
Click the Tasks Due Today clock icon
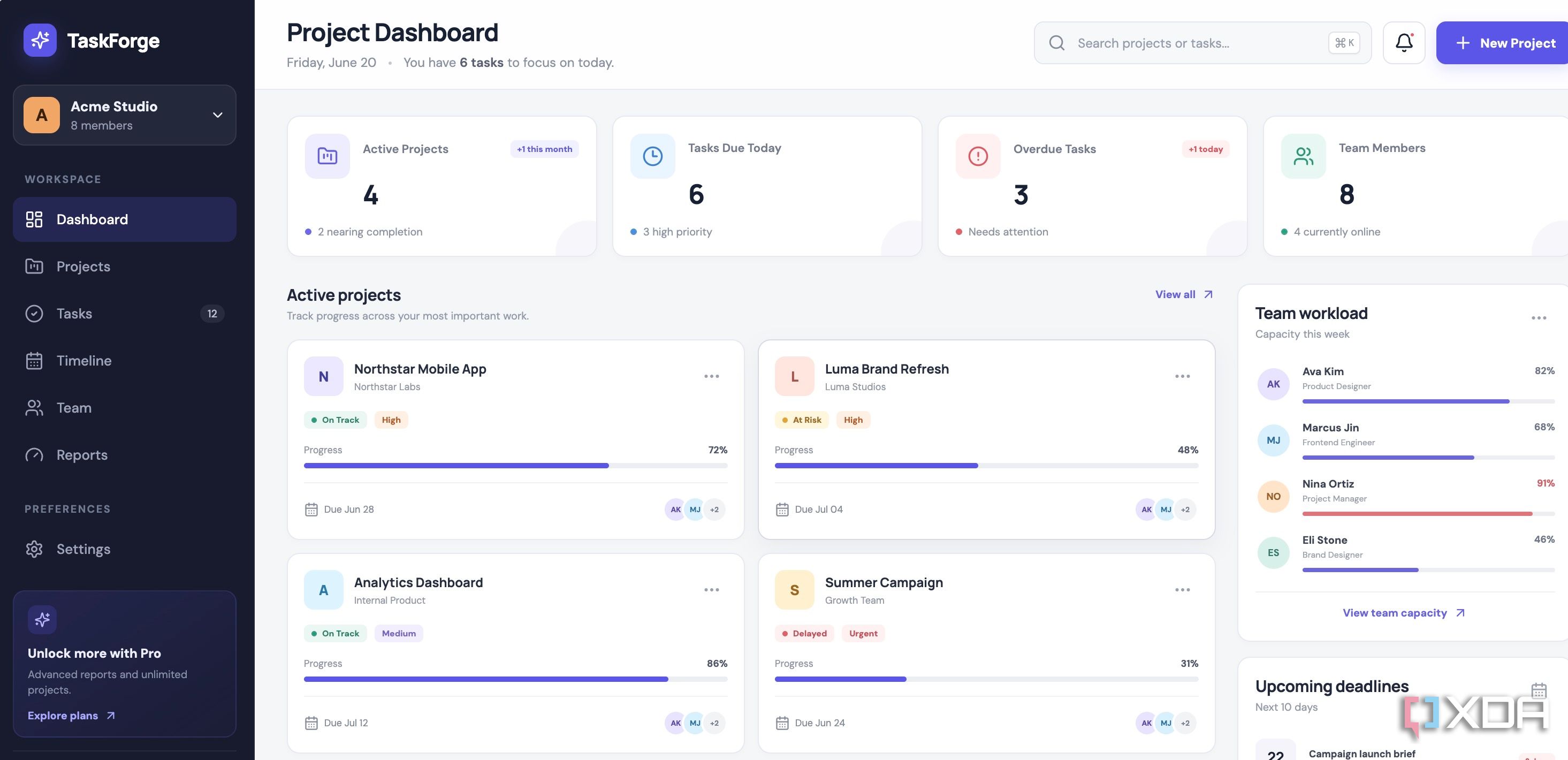[x=652, y=156]
